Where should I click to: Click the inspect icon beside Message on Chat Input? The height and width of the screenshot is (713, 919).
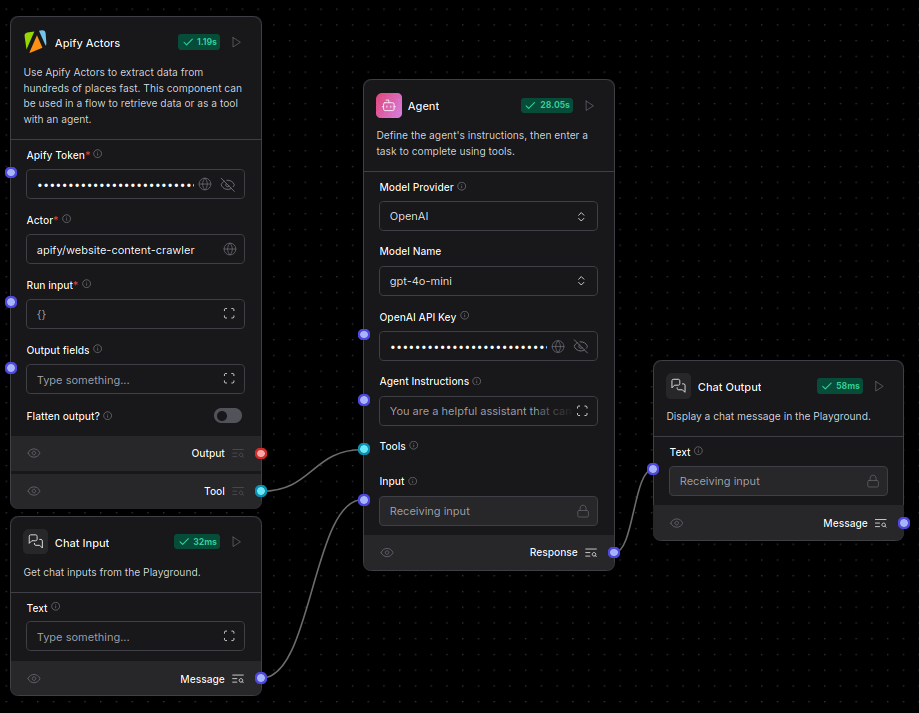pyautogui.click(x=238, y=678)
